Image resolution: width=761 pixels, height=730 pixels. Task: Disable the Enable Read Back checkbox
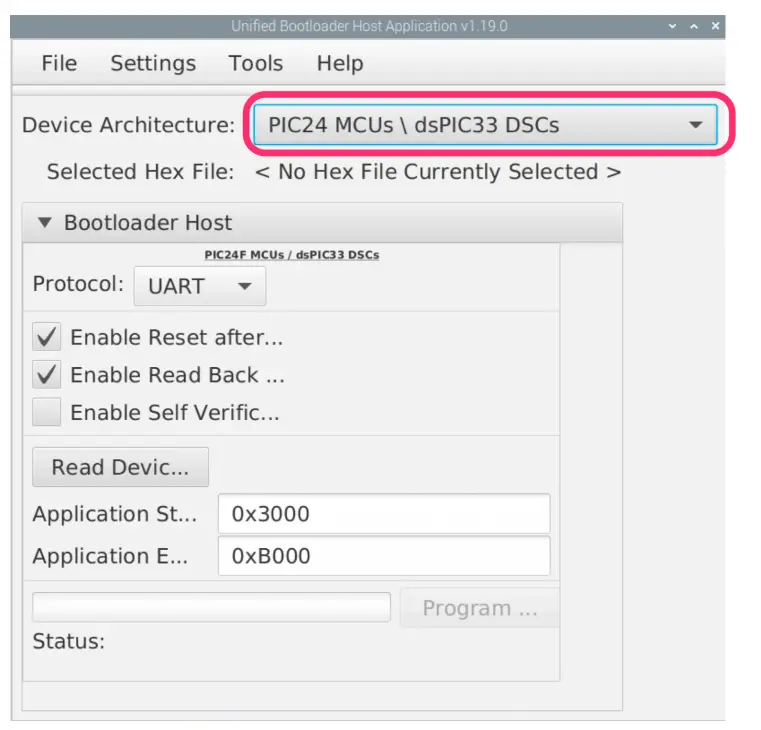[47, 375]
